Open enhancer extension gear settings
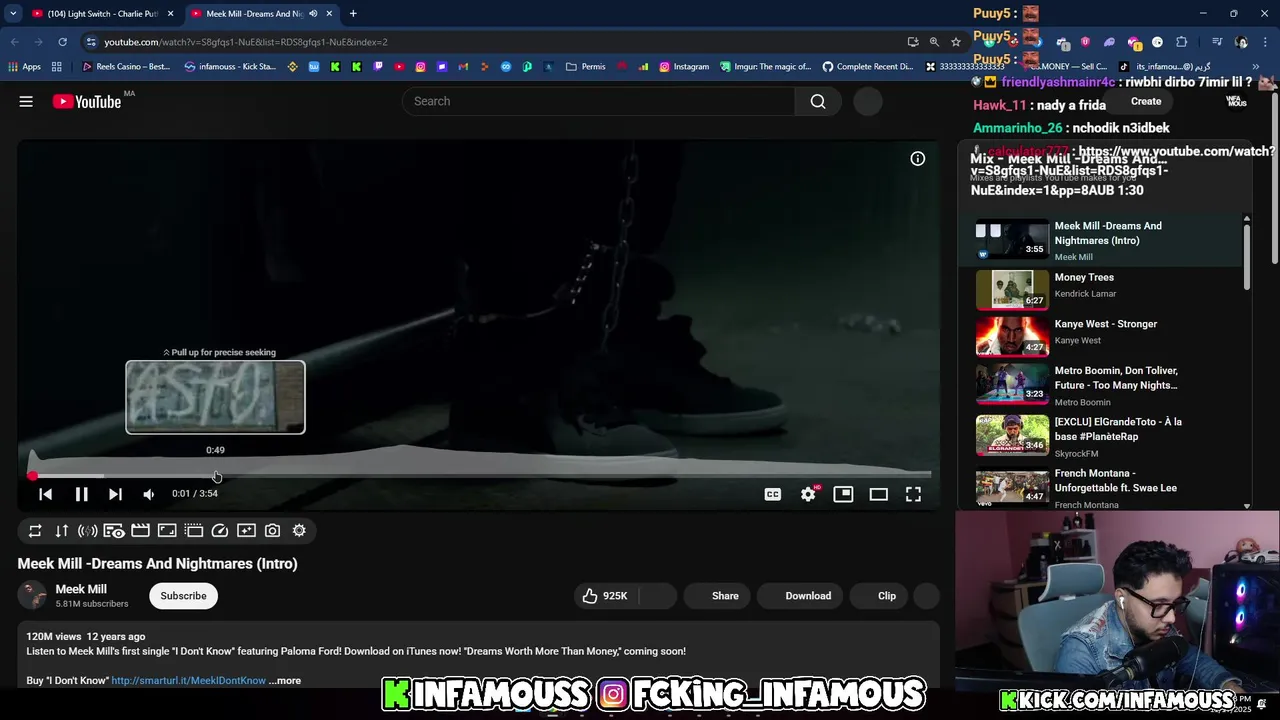 tap(299, 531)
